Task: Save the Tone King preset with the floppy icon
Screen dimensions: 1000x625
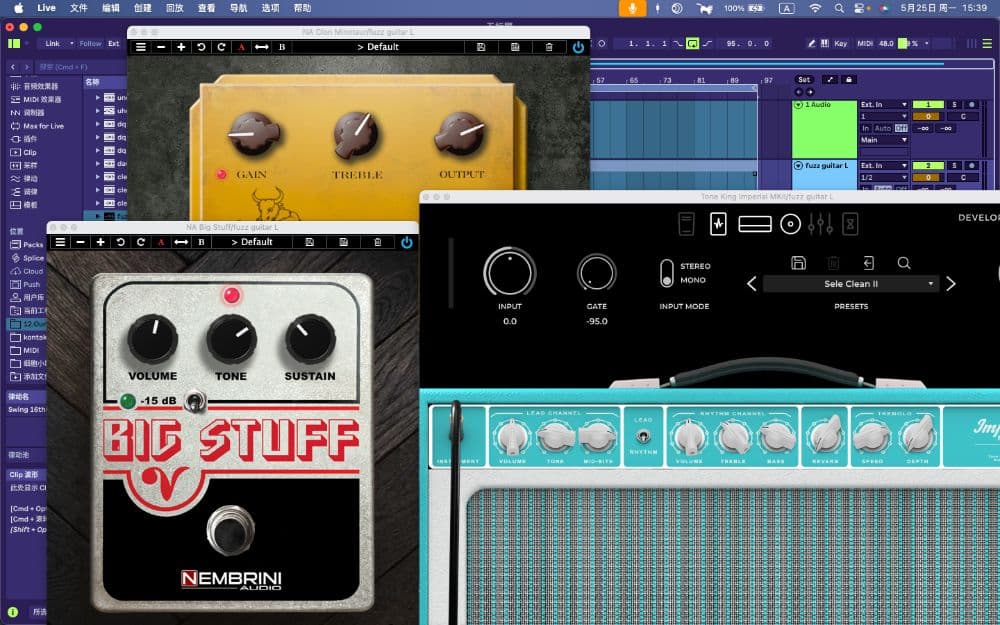Action: 798,263
